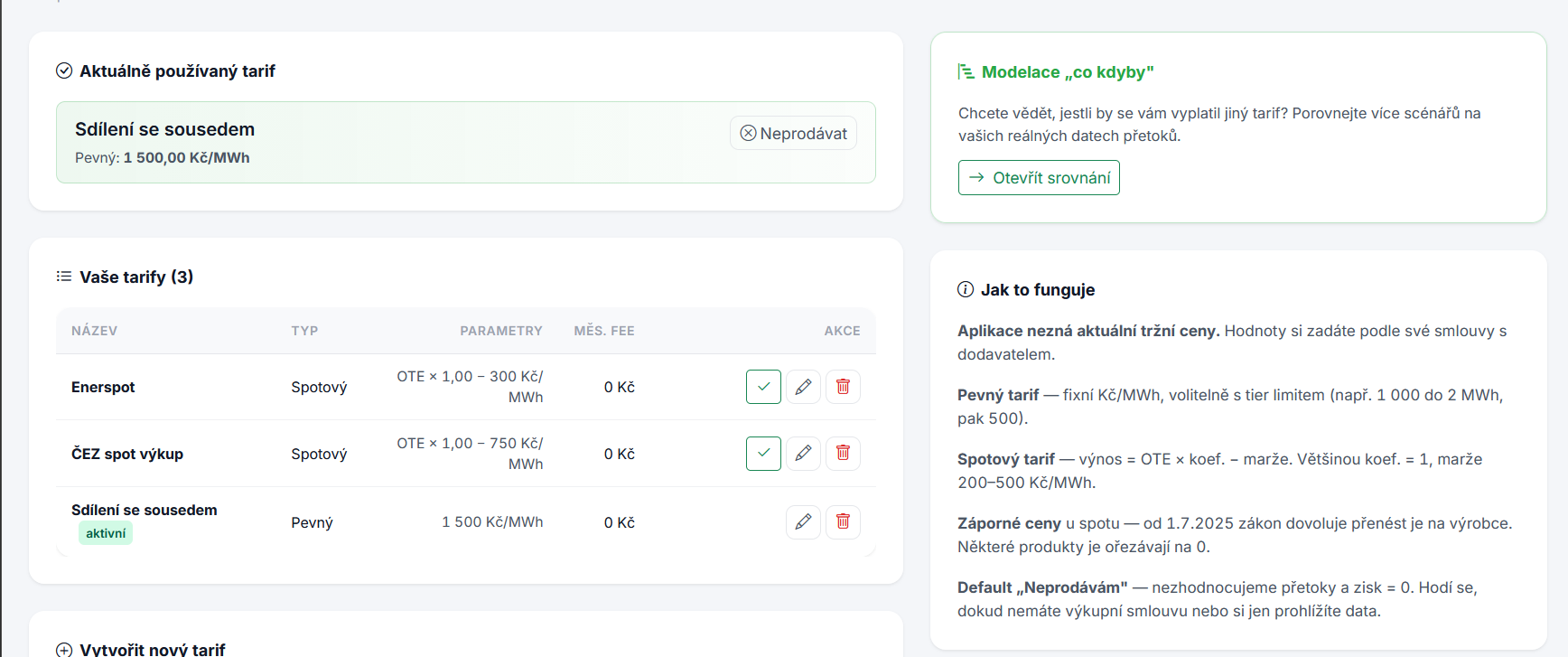Delete the Enerspot tariff
This screenshot has width=1568, height=657.
[x=843, y=387]
